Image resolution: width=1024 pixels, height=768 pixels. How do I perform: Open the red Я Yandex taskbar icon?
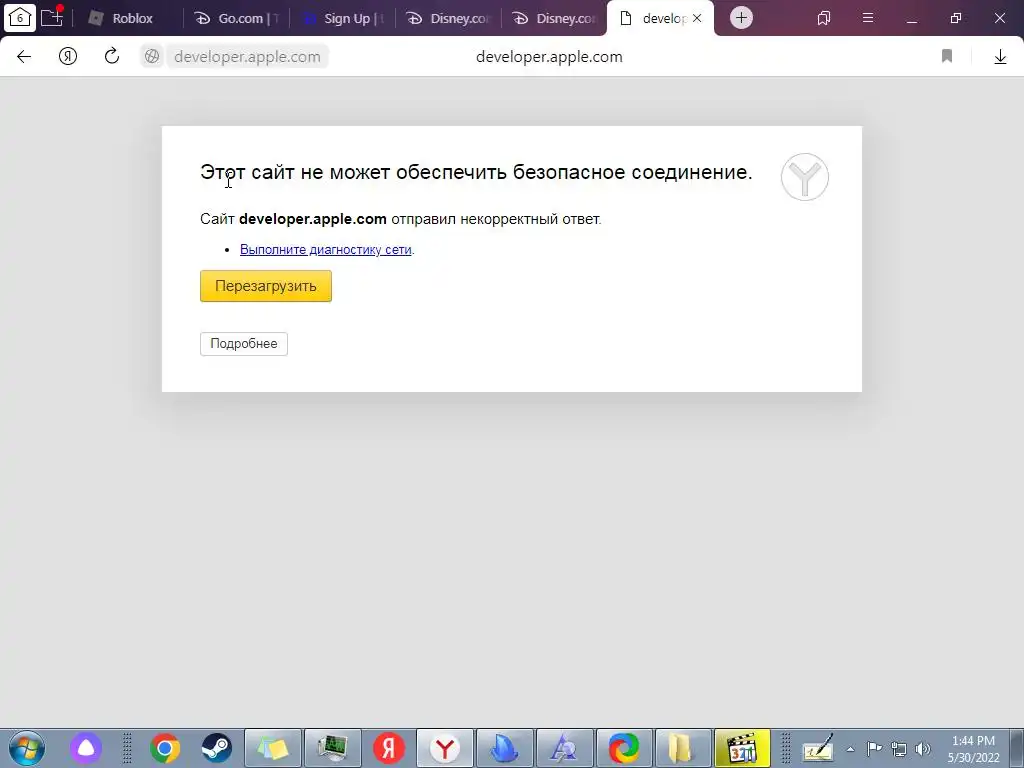(x=389, y=748)
